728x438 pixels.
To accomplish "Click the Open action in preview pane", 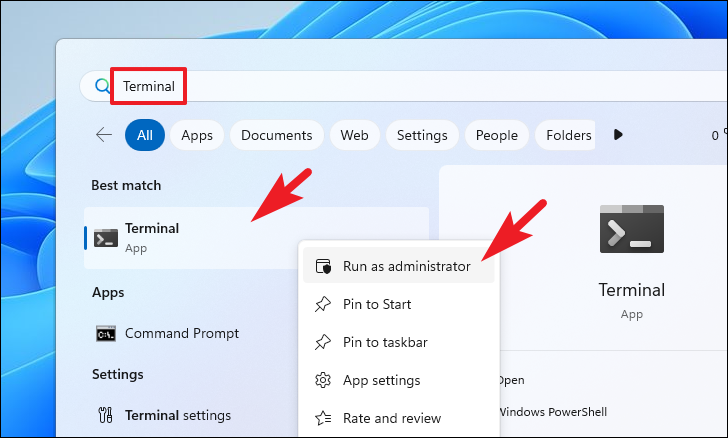I will coord(511,380).
